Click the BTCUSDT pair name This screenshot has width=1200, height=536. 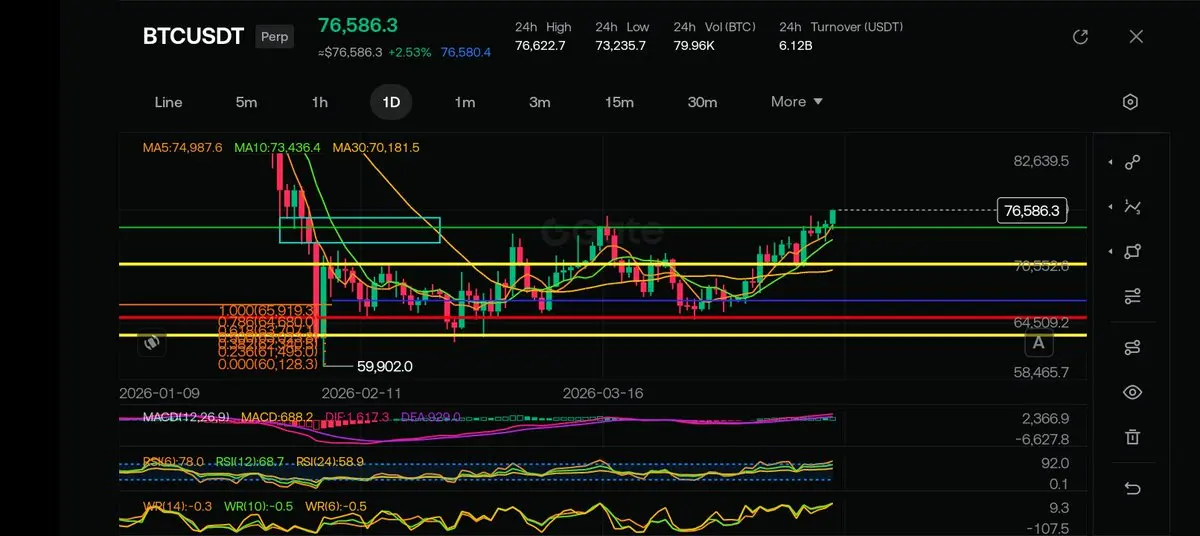pyautogui.click(x=193, y=37)
